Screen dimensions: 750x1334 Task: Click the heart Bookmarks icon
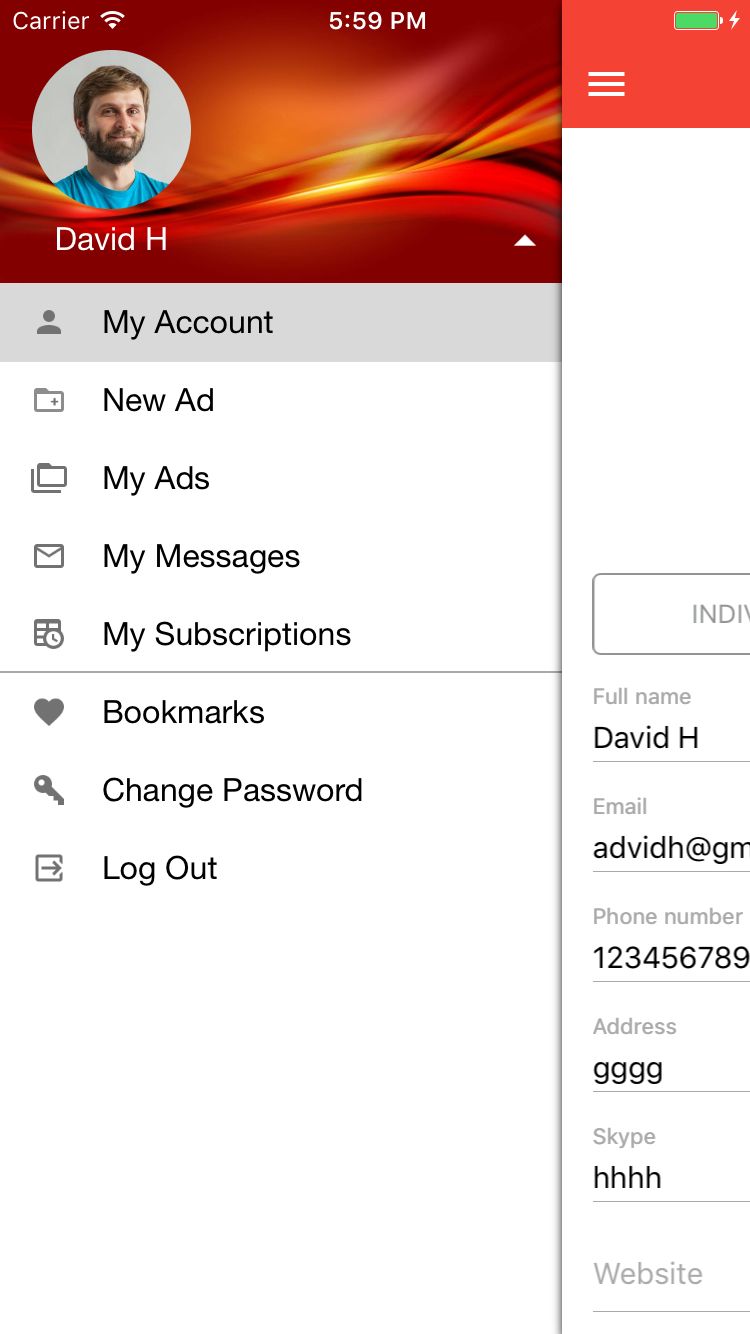49,712
